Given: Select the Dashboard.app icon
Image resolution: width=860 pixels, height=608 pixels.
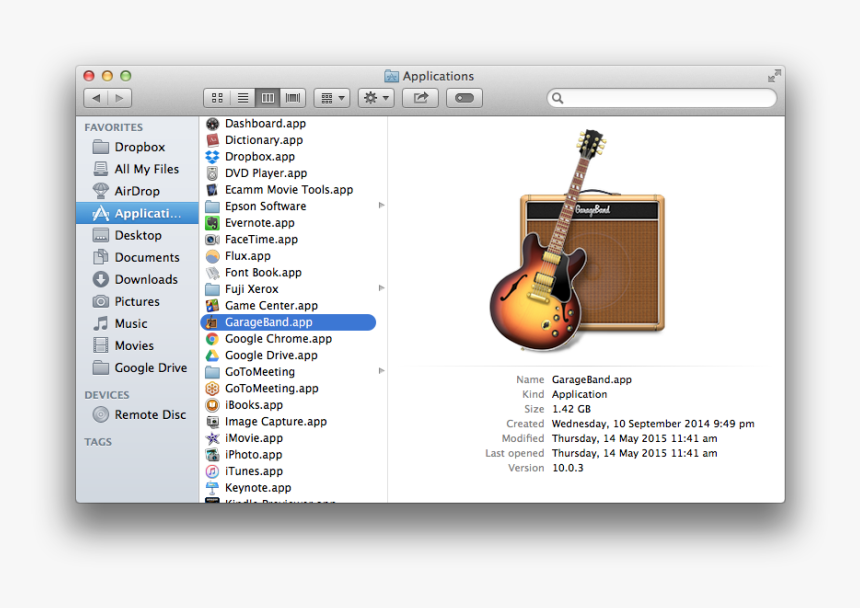Looking at the screenshot, I should click(212, 124).
